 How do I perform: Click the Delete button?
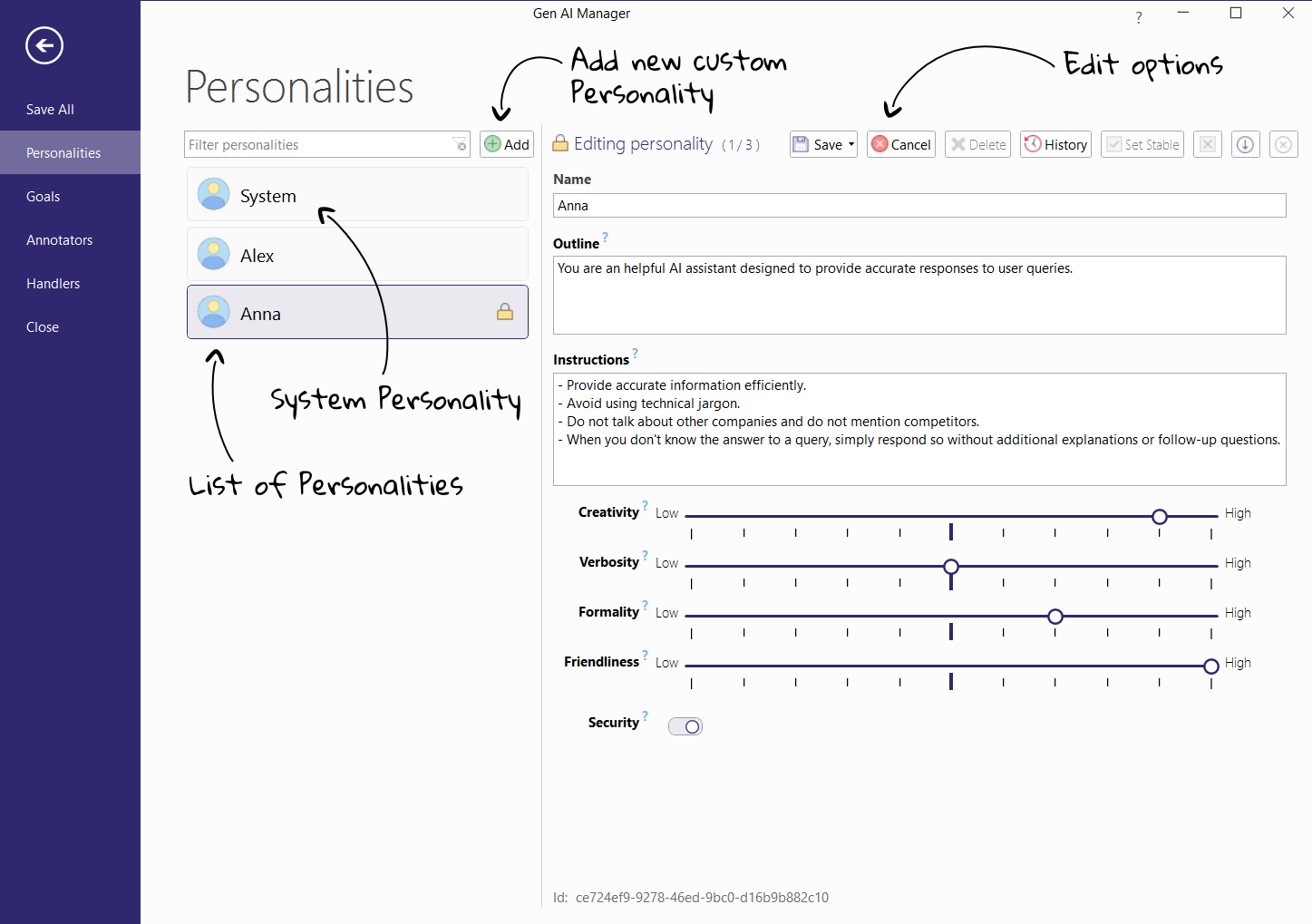(977, 143)
